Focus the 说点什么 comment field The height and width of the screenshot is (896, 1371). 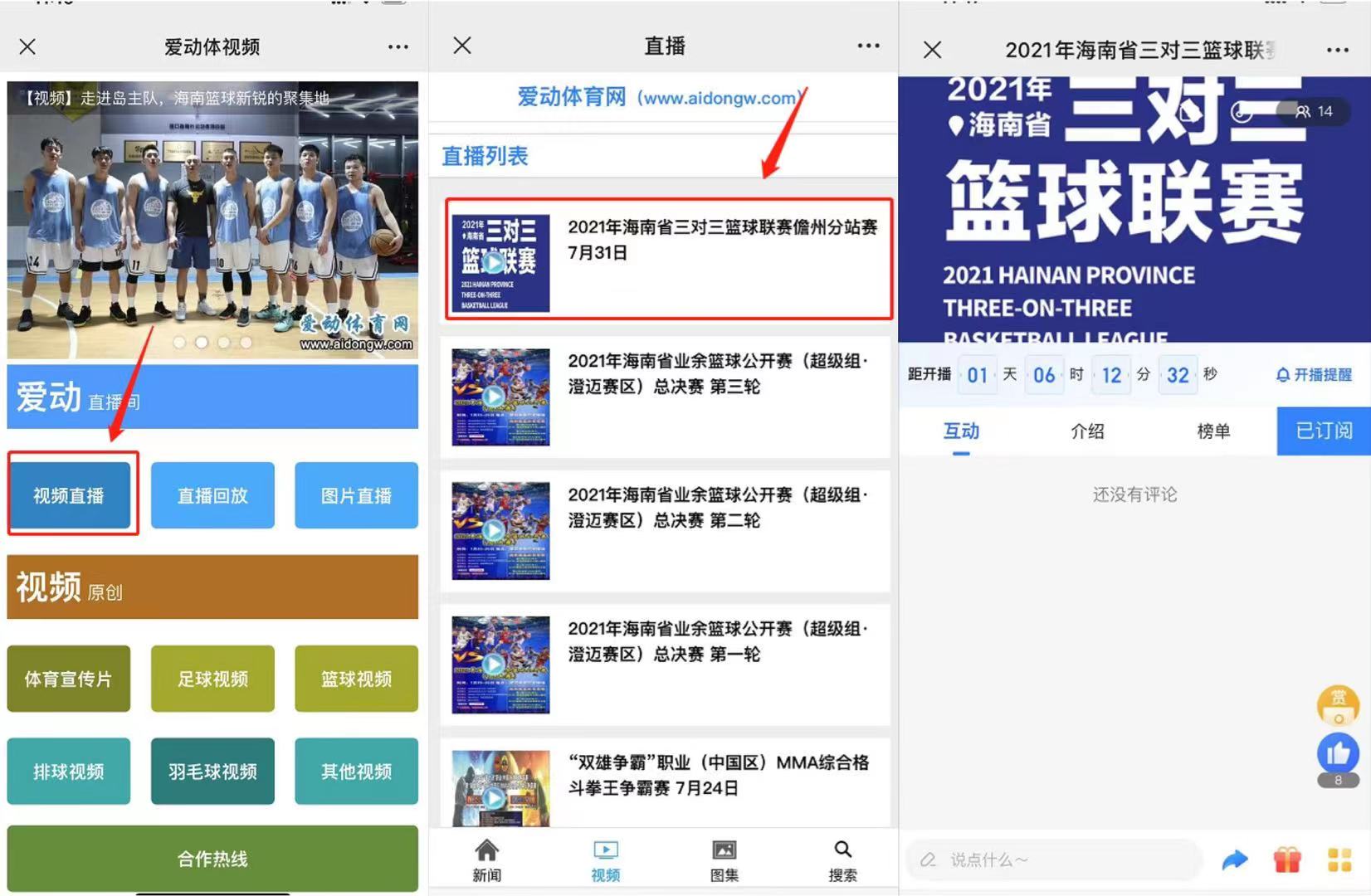click(x=1054, y=860)
